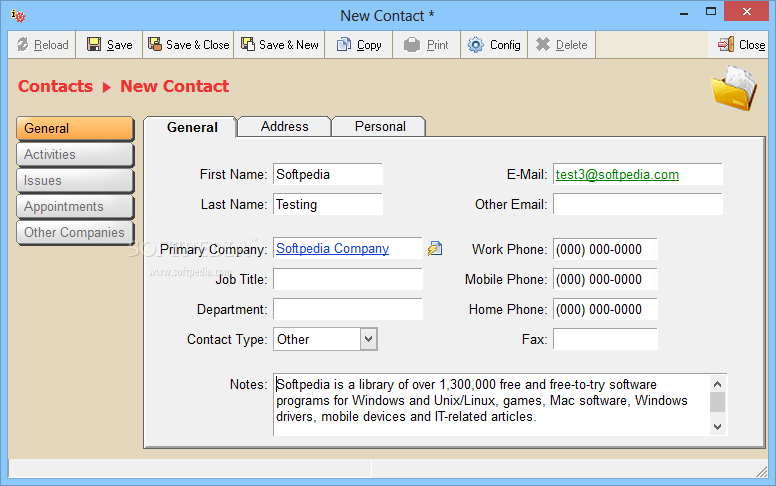
Task: Click Notes scrollbar down arrow
Action: pos(718,427)
